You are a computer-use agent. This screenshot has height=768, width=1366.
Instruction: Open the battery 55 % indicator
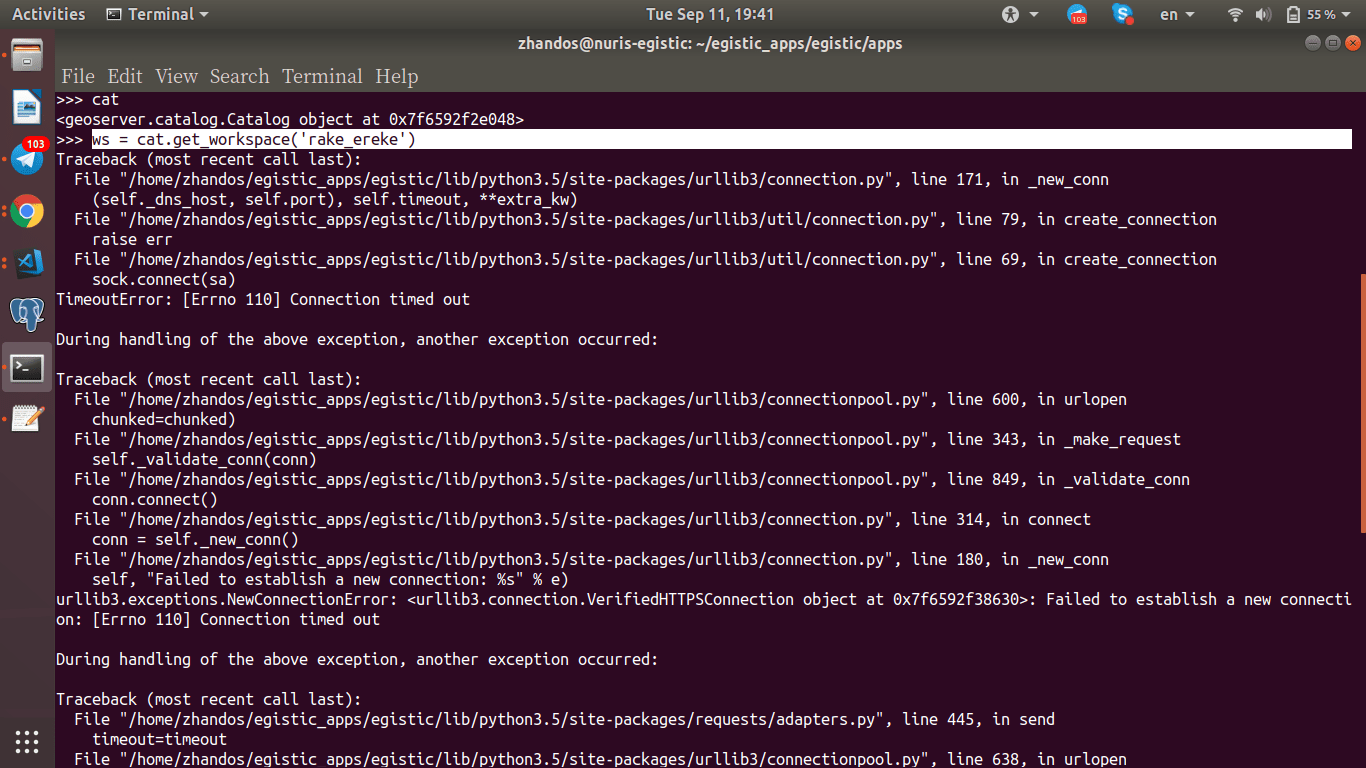(x=1312, y=14)
